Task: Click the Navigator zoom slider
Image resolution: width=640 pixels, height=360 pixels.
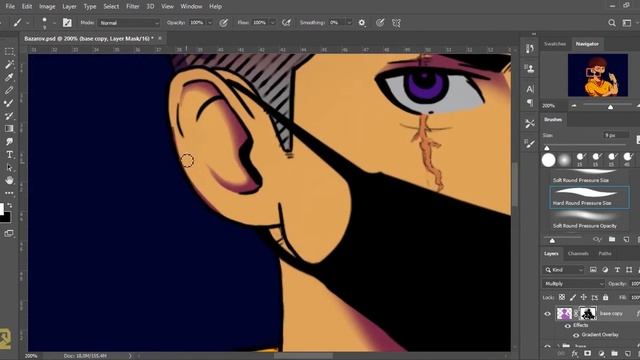Action: tap(610, 106)
